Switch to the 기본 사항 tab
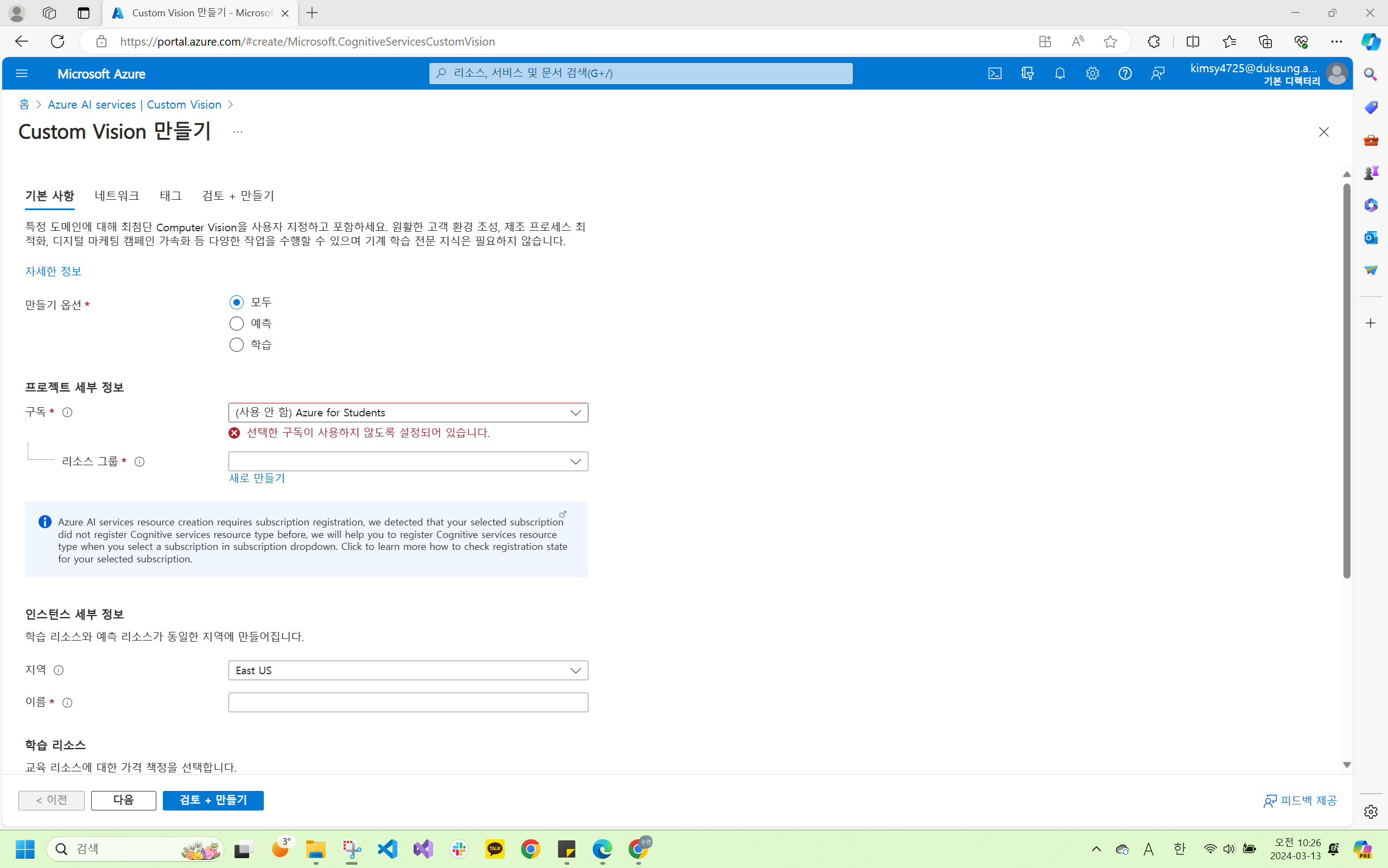This screenshot has width=1388, height=868. coord(49,196)
